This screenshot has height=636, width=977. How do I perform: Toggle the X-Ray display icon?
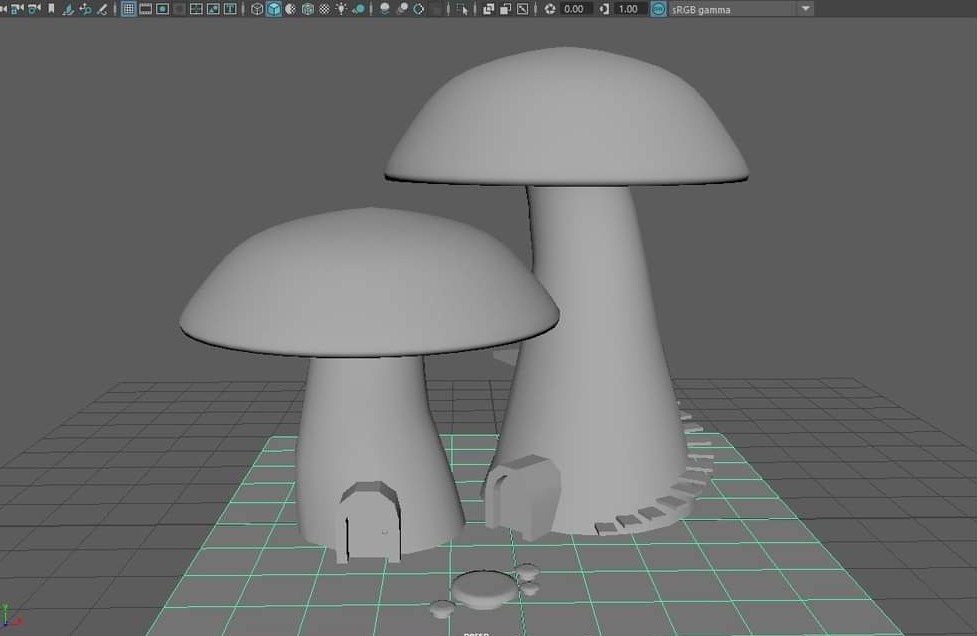488,9
